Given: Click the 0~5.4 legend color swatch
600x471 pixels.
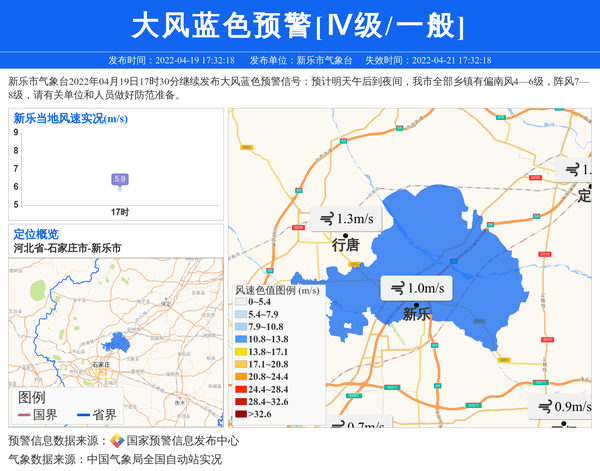Looking at the screenshot, I should [x=241, y=302].
